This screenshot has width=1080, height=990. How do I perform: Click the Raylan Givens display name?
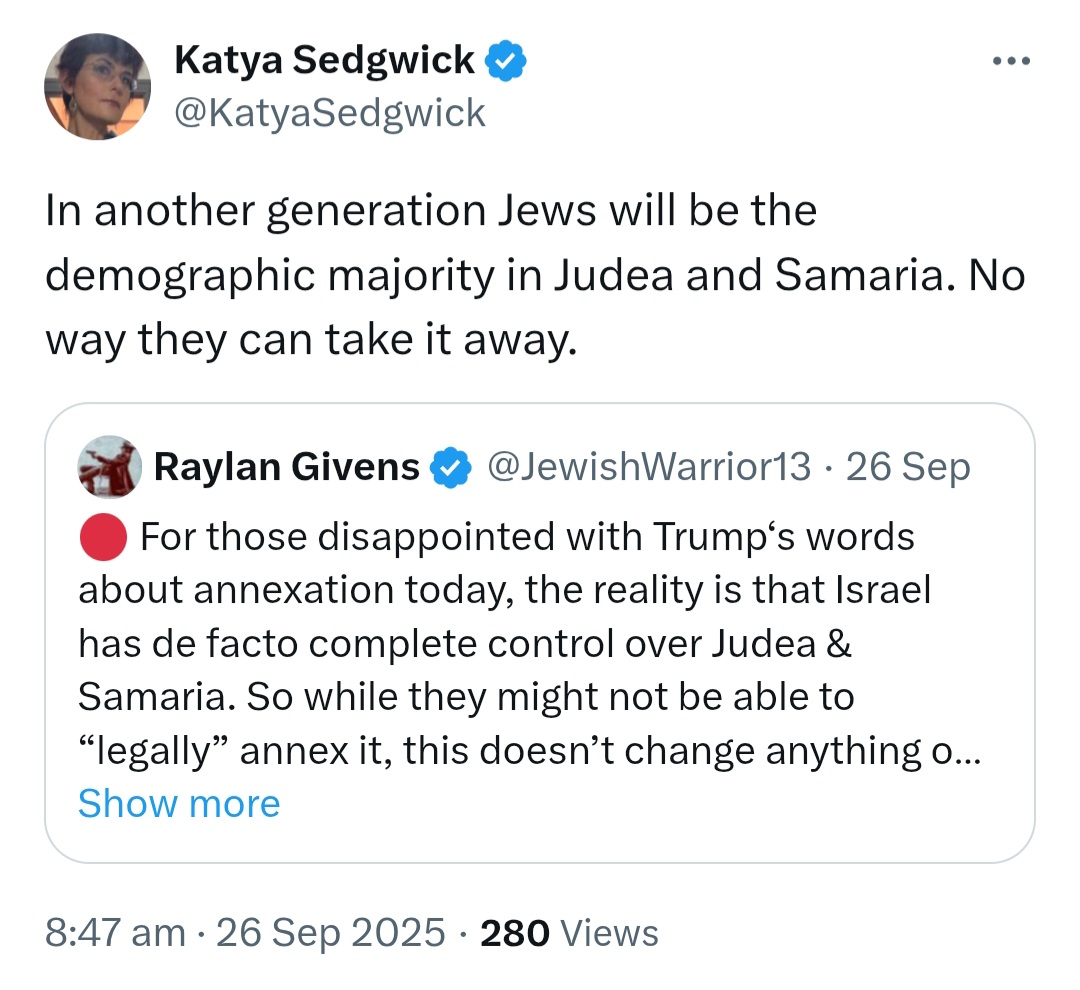pos(287,467)
